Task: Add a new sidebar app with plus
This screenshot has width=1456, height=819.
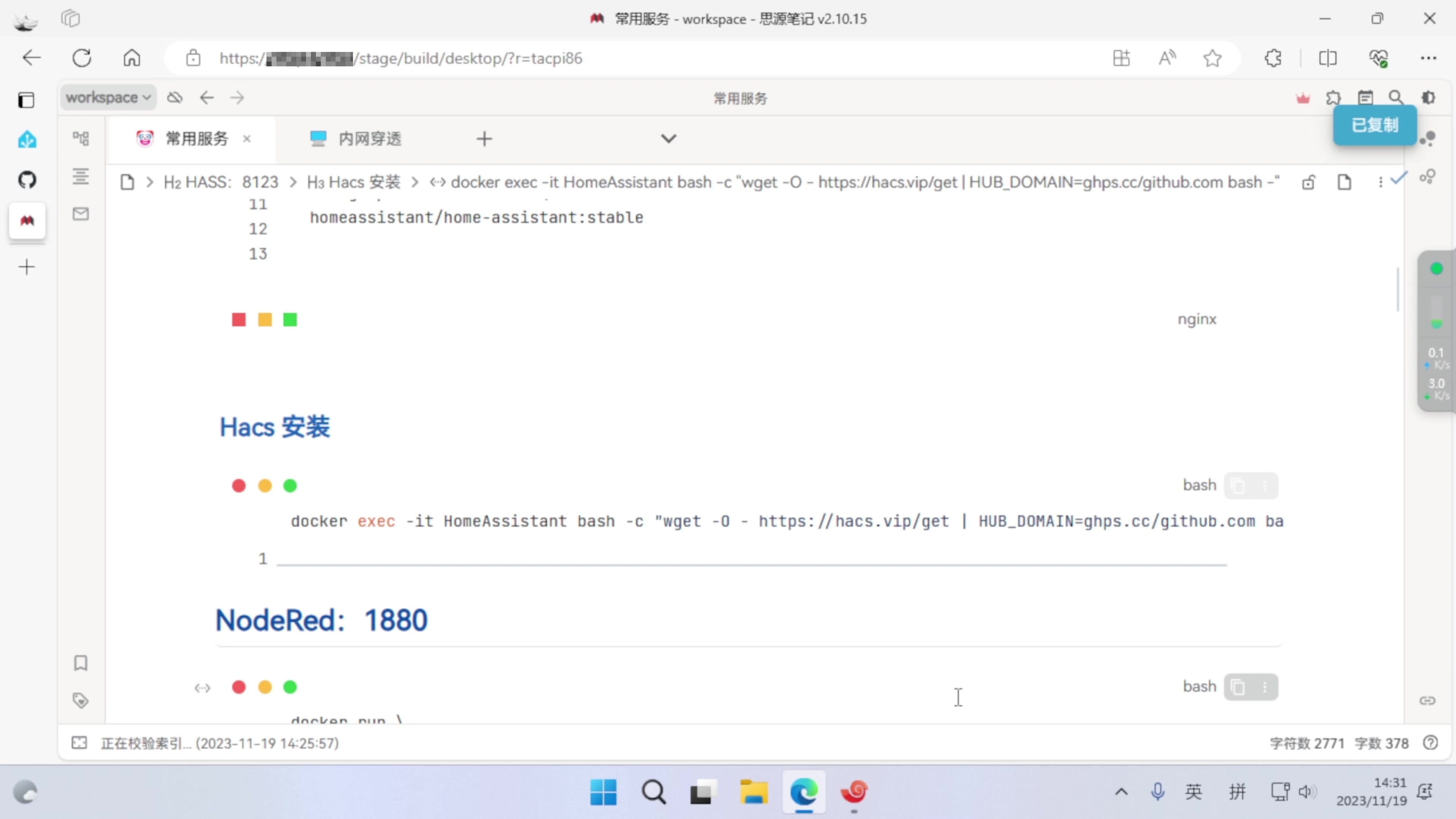Action: point(27,267)
